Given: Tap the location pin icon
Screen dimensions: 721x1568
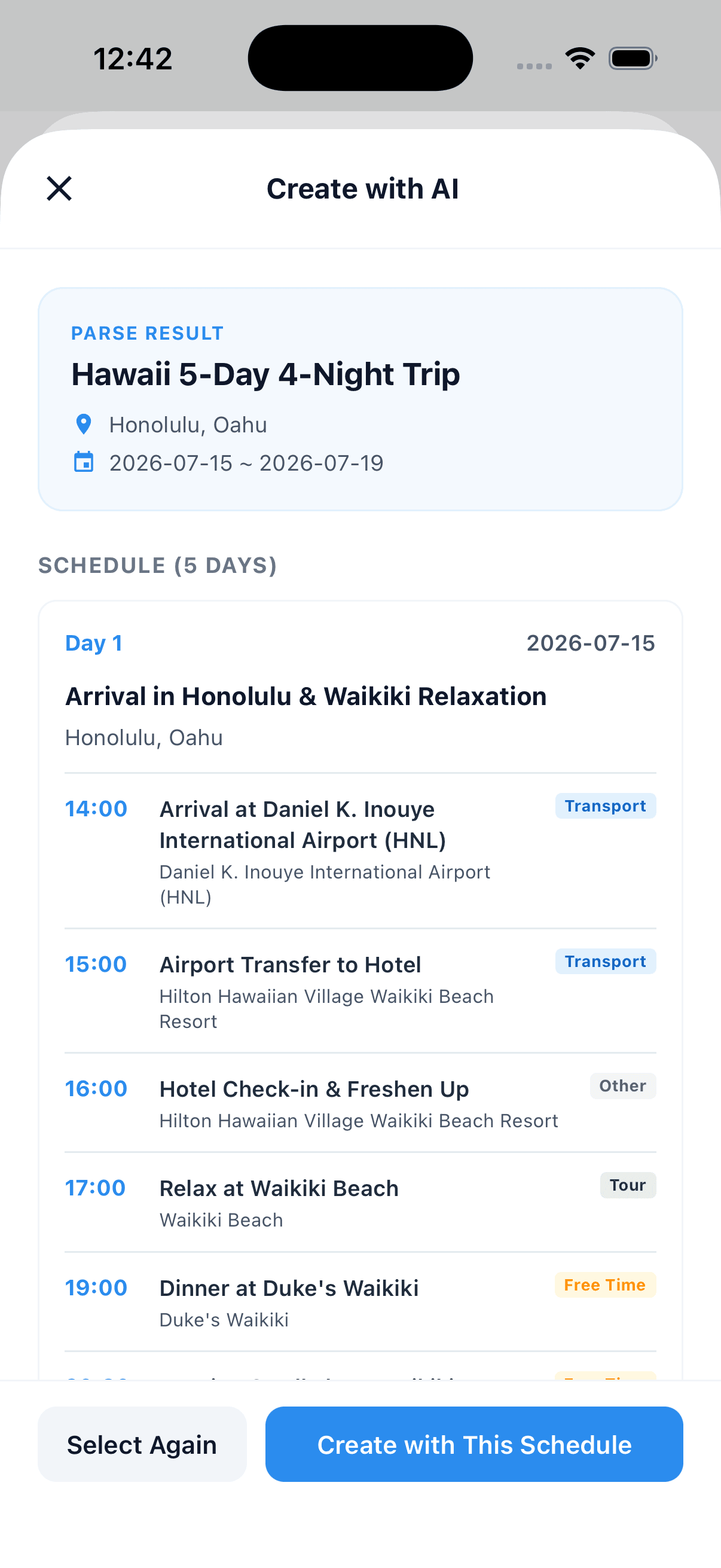Looking at the screenshot, I should [x=83, y=424].
